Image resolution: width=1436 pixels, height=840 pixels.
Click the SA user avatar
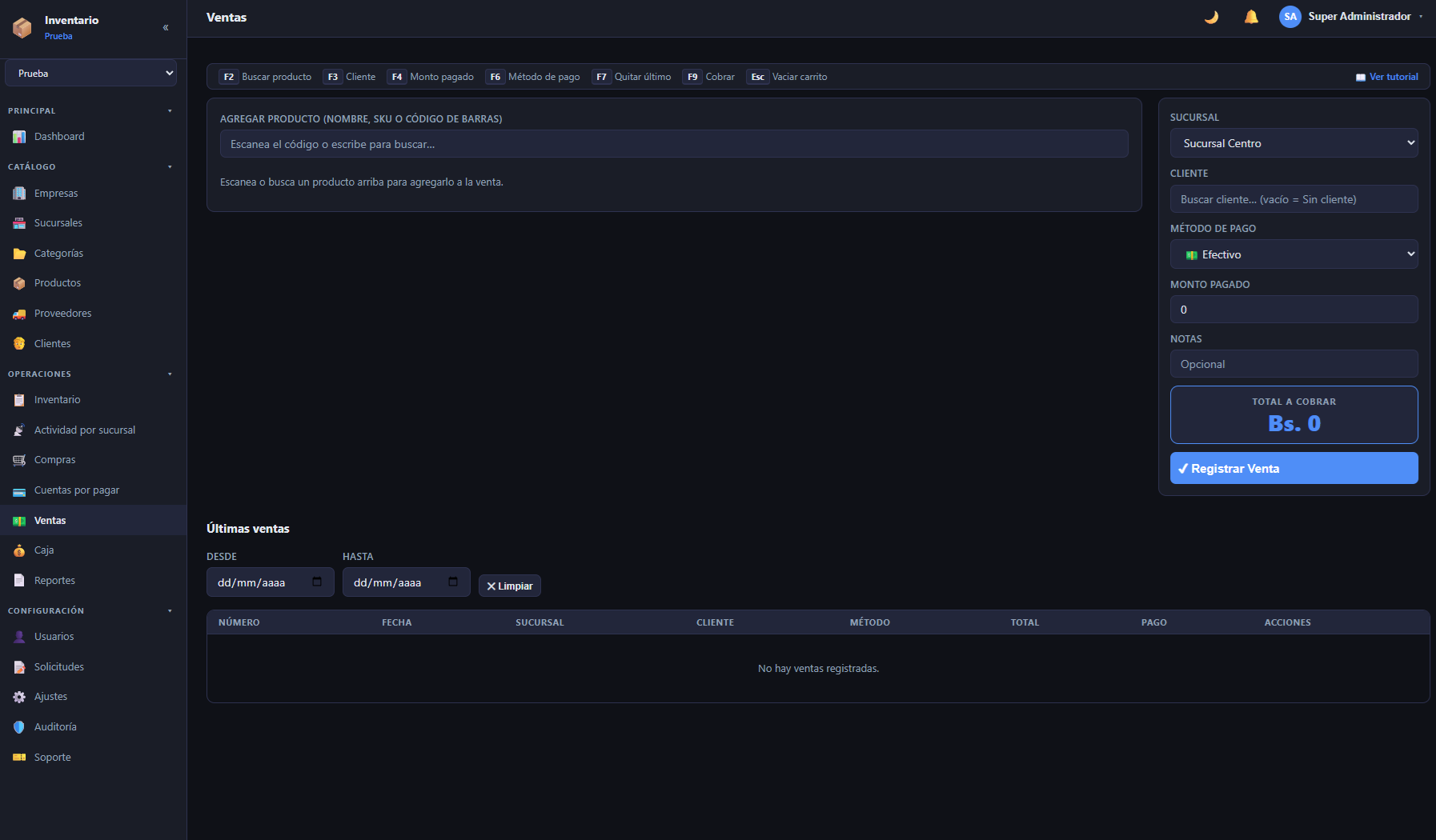pyautogui.click(x=1290, y=17)
